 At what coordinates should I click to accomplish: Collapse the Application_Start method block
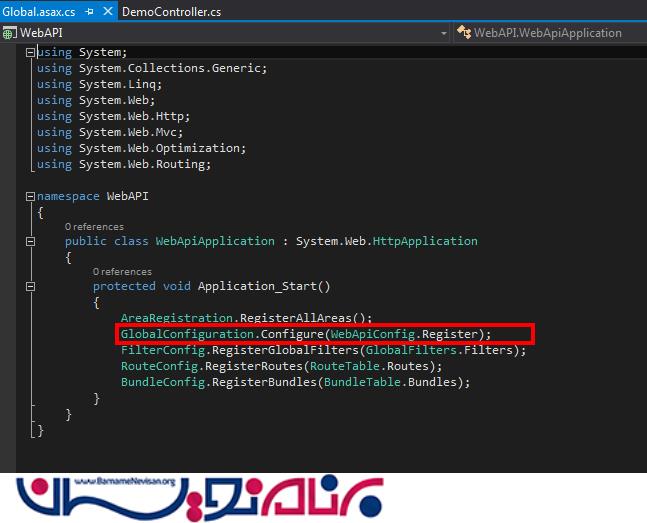(30, 286)
